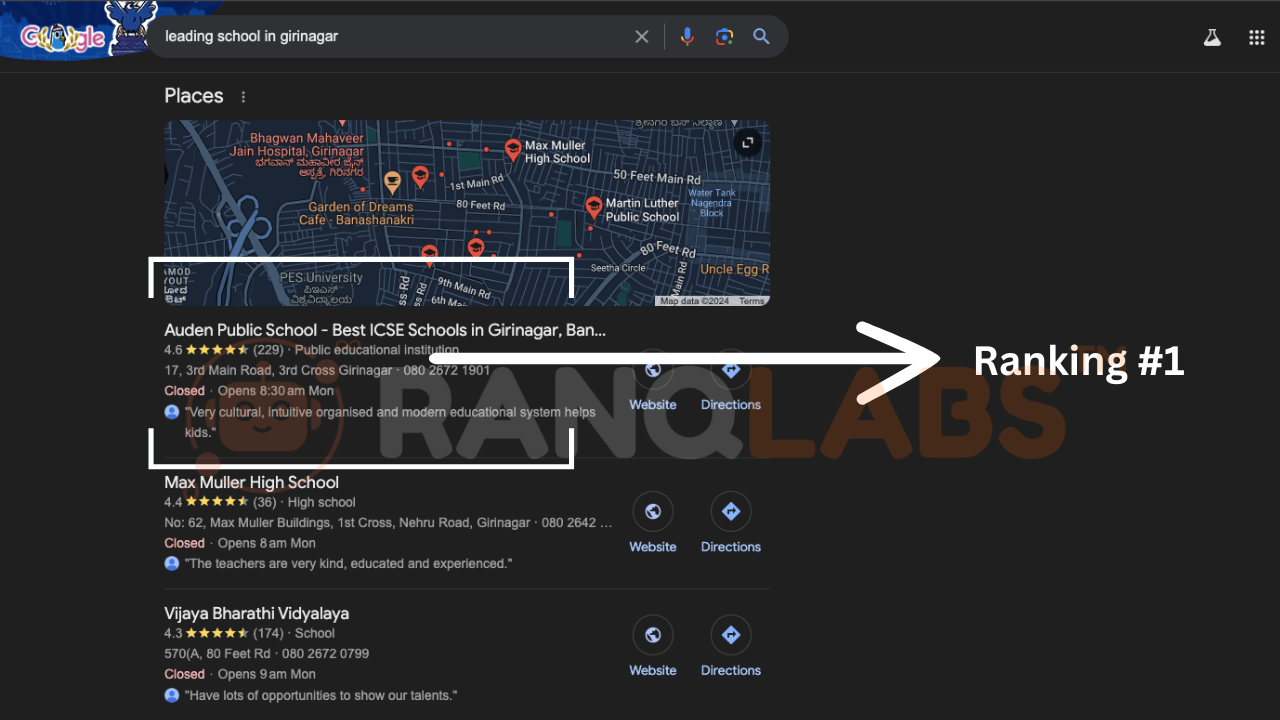The width and height of the screenshot is (1280, 720).
Task: Open Vijaya Bharathi Vidyalaya listing title
Action: pyautogui.click(x=257, y=613)
